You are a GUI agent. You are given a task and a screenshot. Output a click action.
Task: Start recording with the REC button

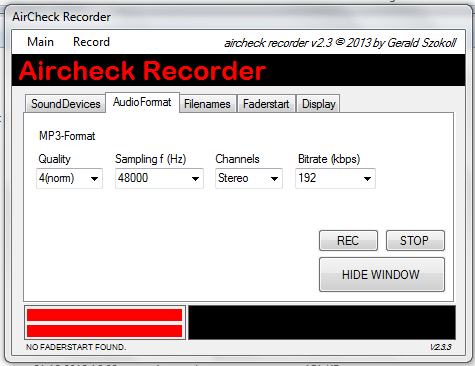coord(348,240)
